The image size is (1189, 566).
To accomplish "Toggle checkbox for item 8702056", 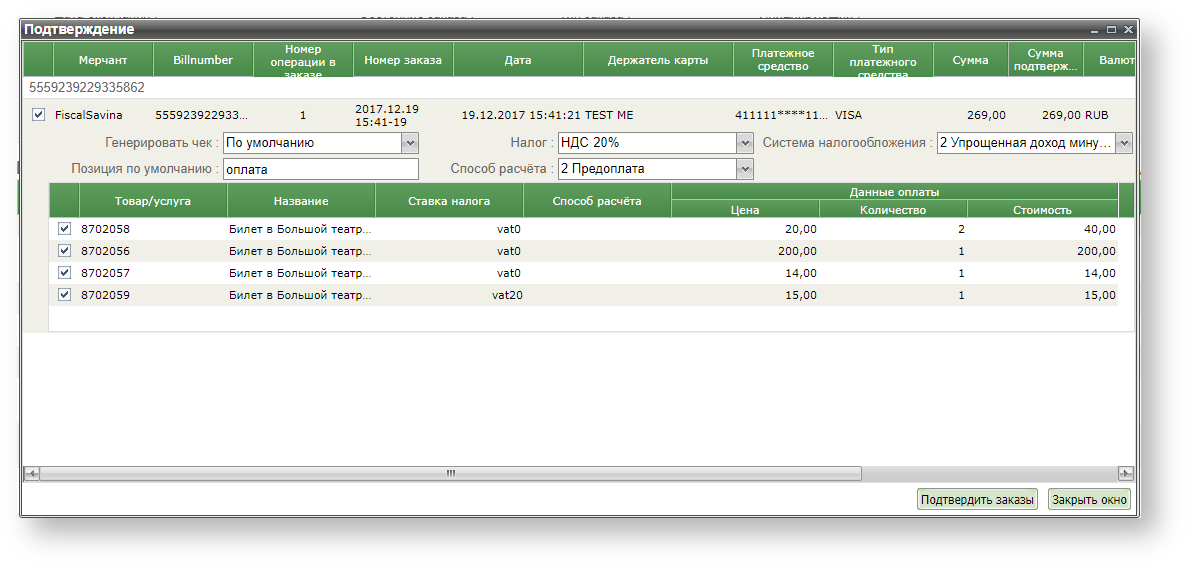I will point(65,251).
